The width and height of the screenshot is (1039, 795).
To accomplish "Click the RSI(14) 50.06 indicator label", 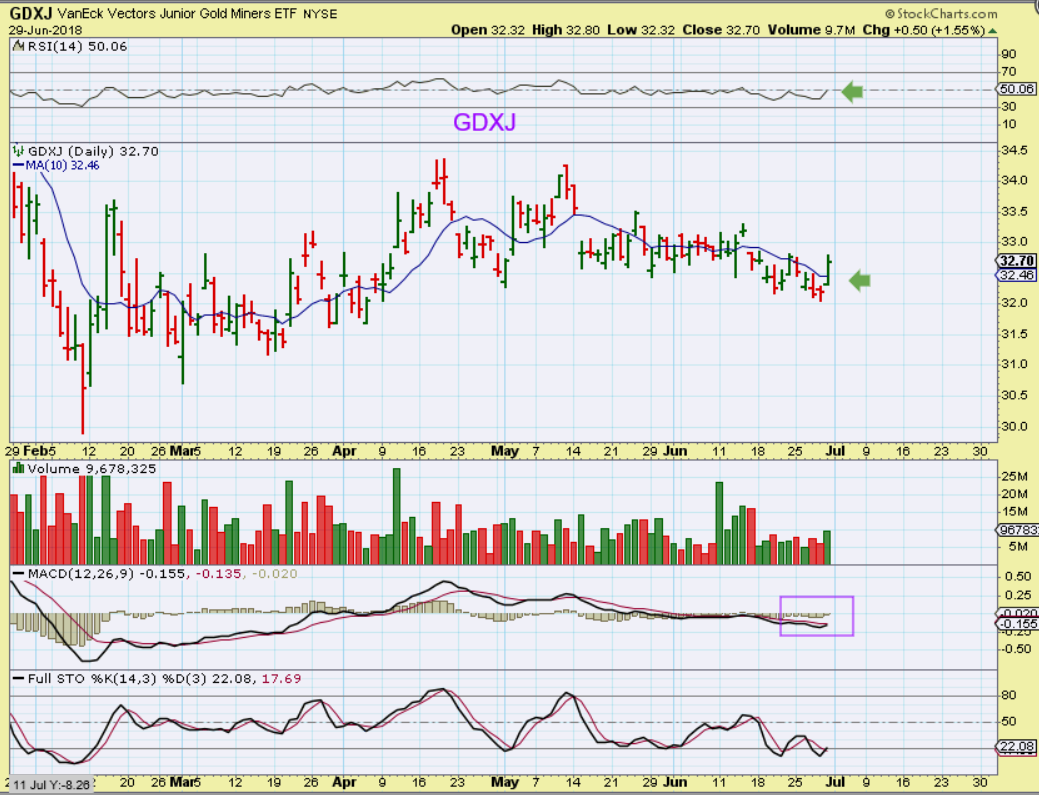I will [x=78, y=46].
